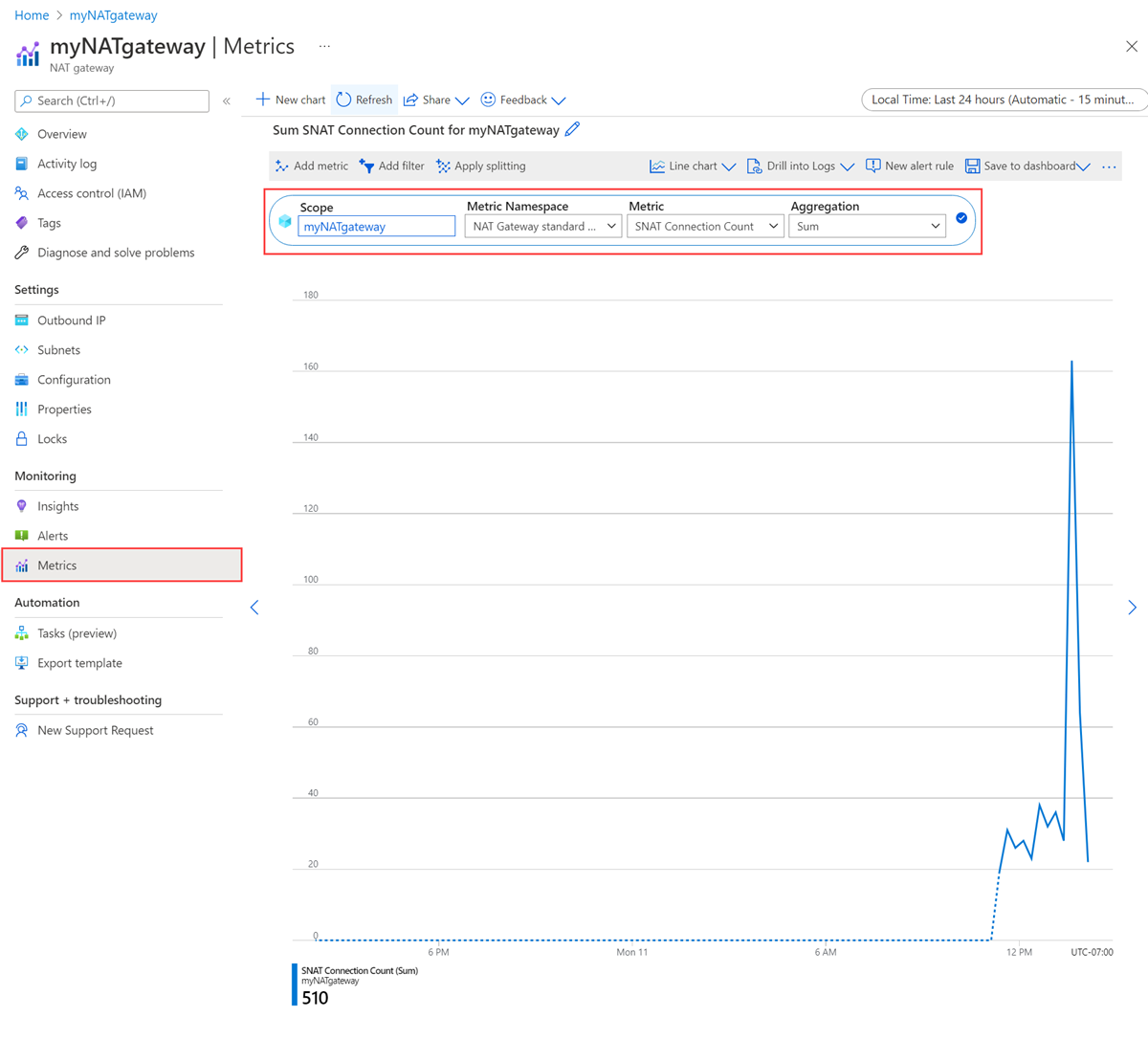Screen dimensions: 1148x1040
Task: Click the Add filter icon
Action: pos(366,166)
